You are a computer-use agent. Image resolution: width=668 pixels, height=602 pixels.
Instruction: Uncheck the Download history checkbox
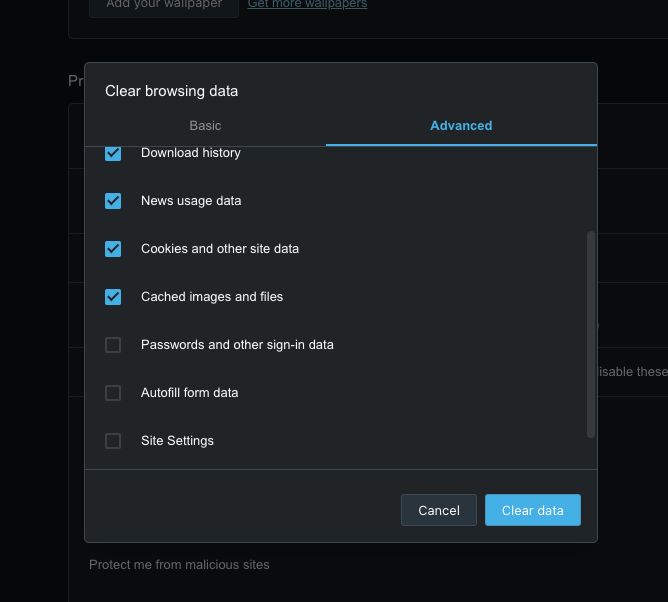(x=113, y=154)
